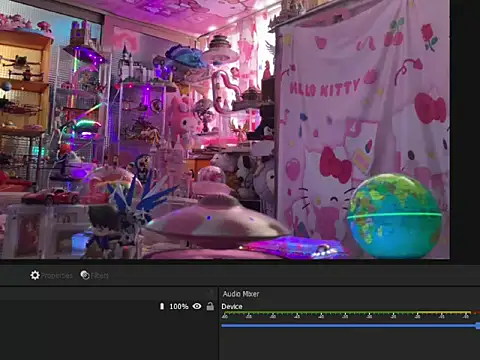The image size is (480, 360).
Task: Click the small dock icon above the lock
Action: [x=211, y=292]
